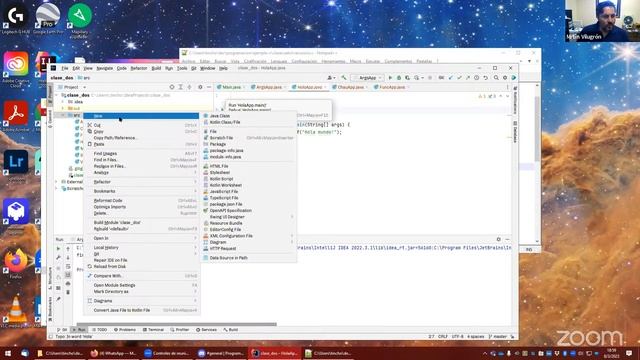
Task: Click Git Update Project blue arrow icon
Action: pyautogui.click(x=451, y=78)
